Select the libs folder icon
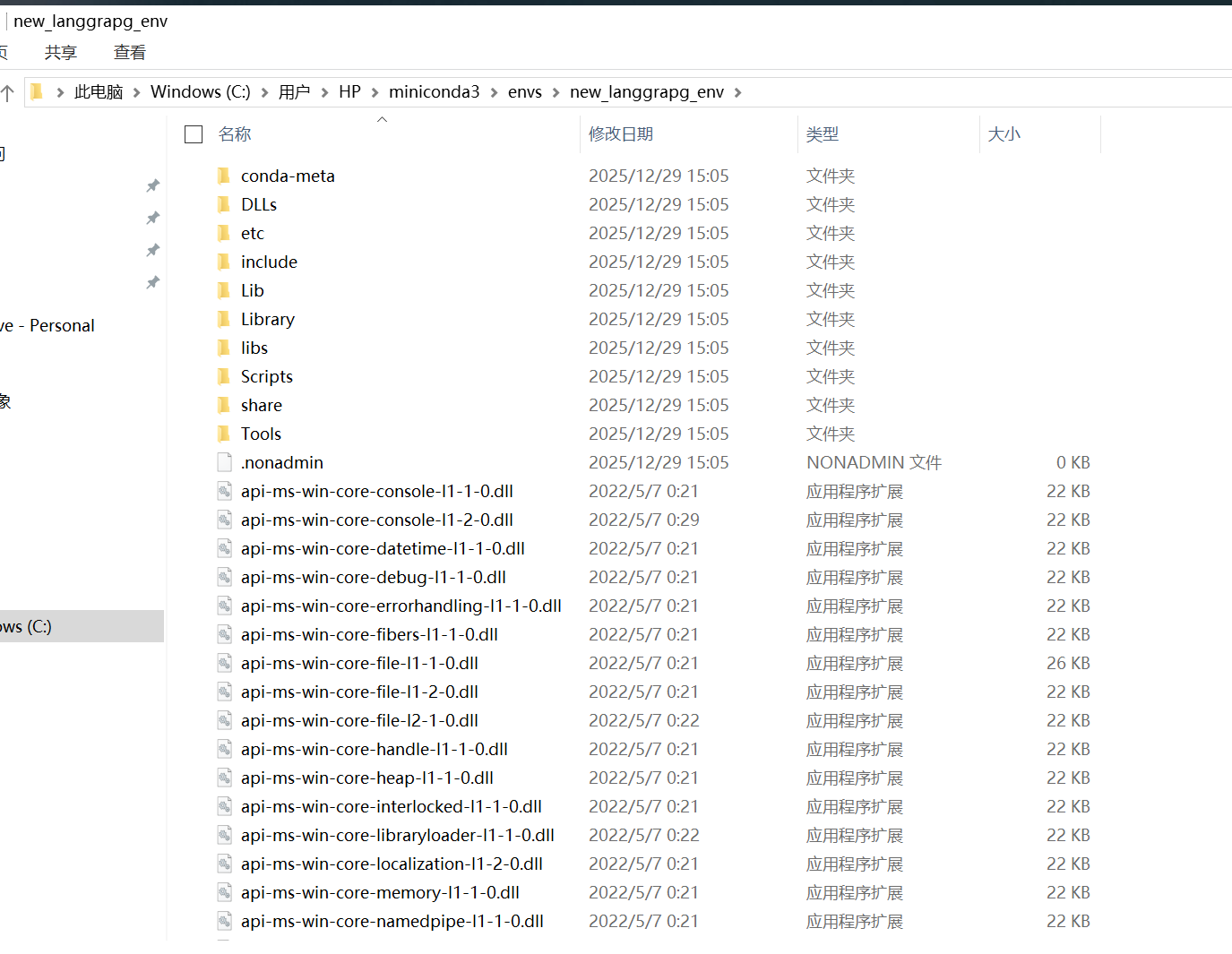Screen dimensions: 1232x954 point(224,348)
